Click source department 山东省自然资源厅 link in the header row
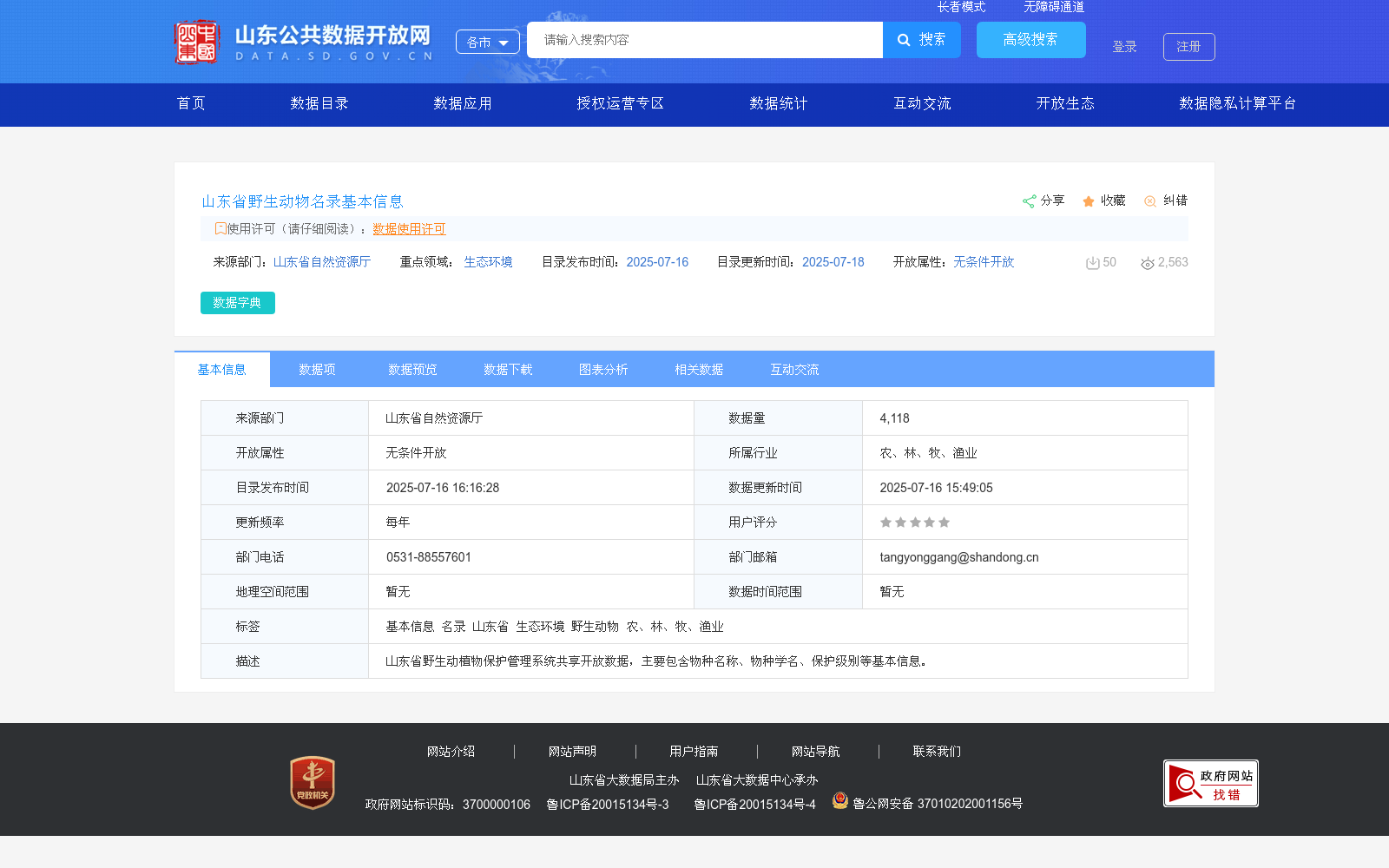 point(322,262)
